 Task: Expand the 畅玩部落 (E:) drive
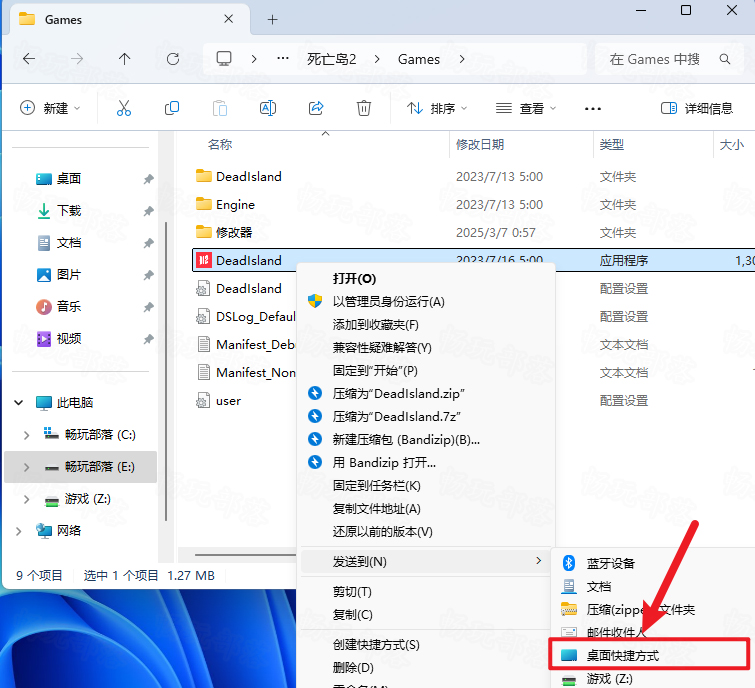26,467
